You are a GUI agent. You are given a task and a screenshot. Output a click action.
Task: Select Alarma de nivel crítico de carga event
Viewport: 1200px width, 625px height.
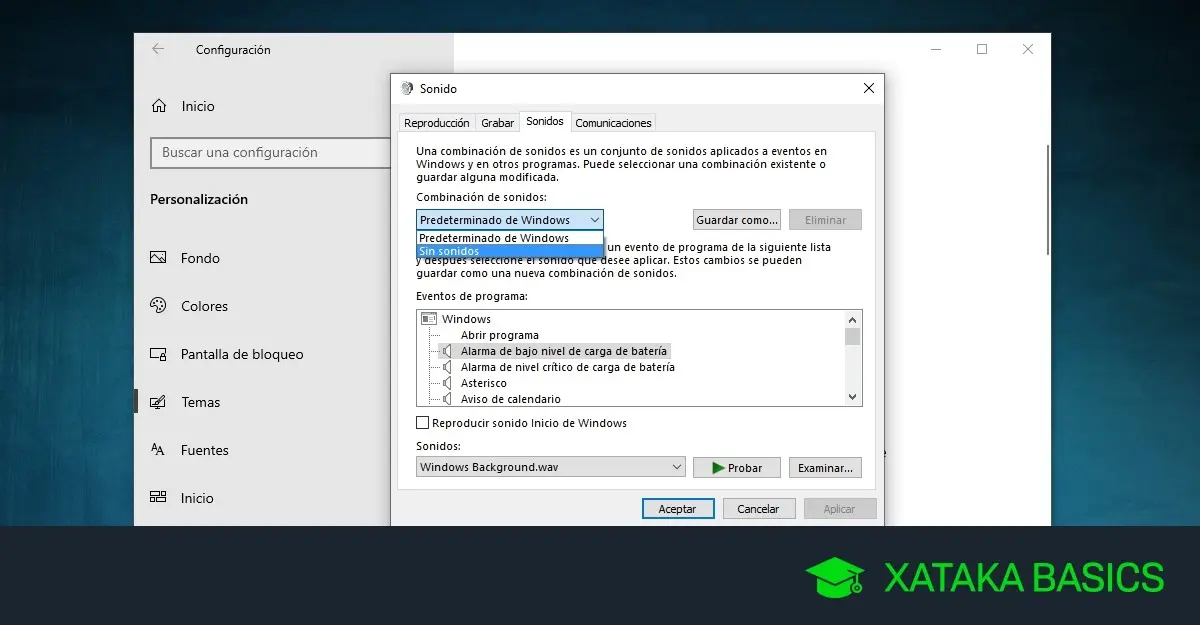tap(567, 367)
